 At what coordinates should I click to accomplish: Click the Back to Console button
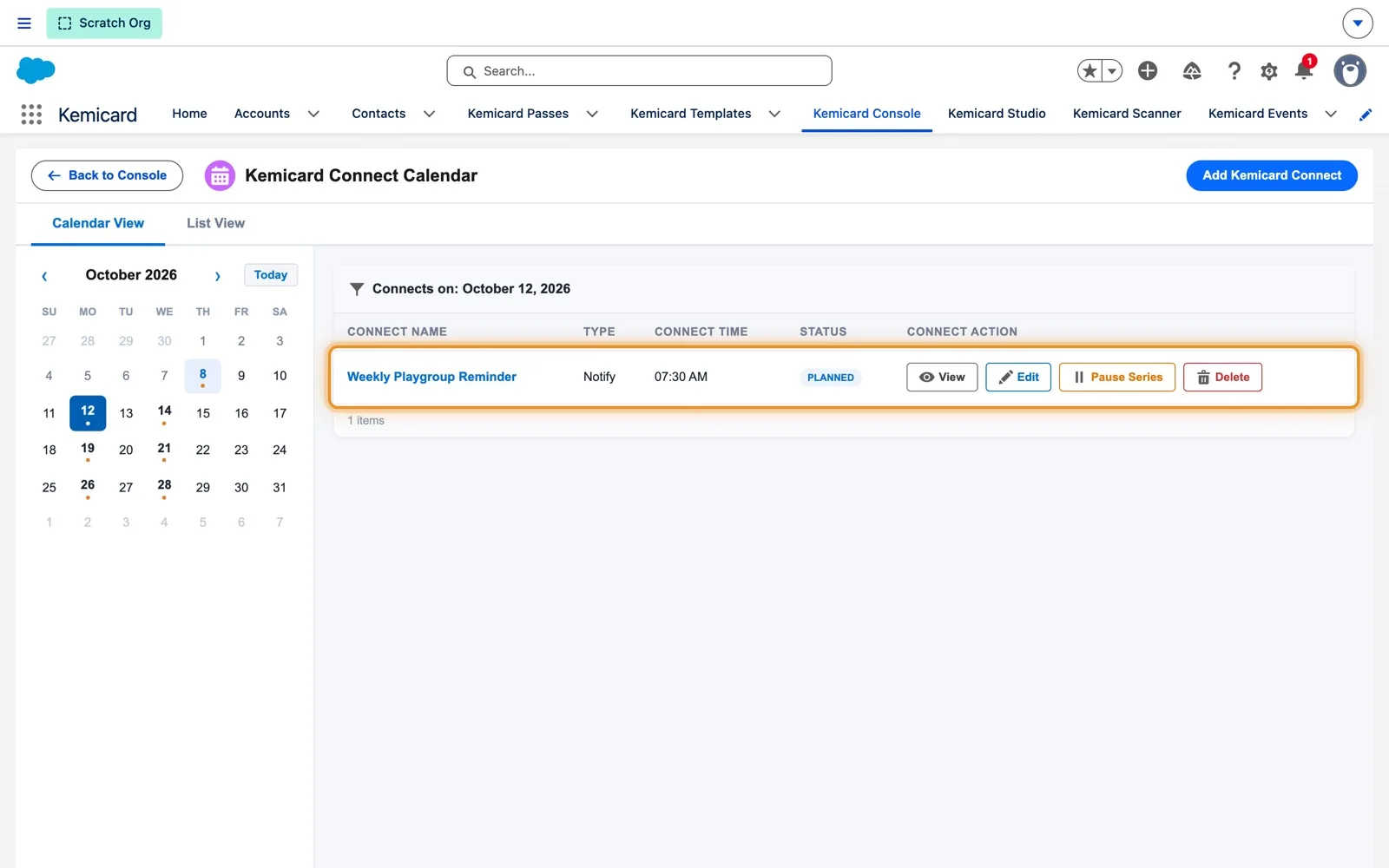pyautogui.click(x=107, y=175)
